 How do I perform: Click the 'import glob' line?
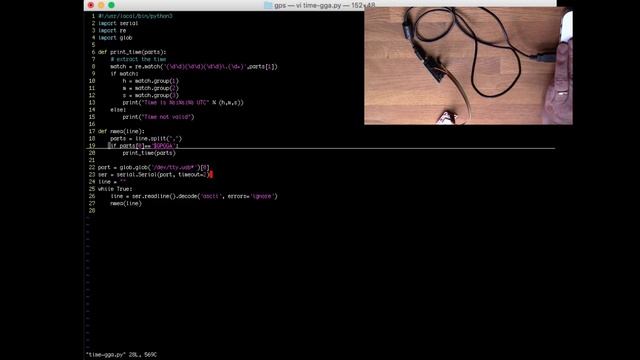tap(115, 38)
